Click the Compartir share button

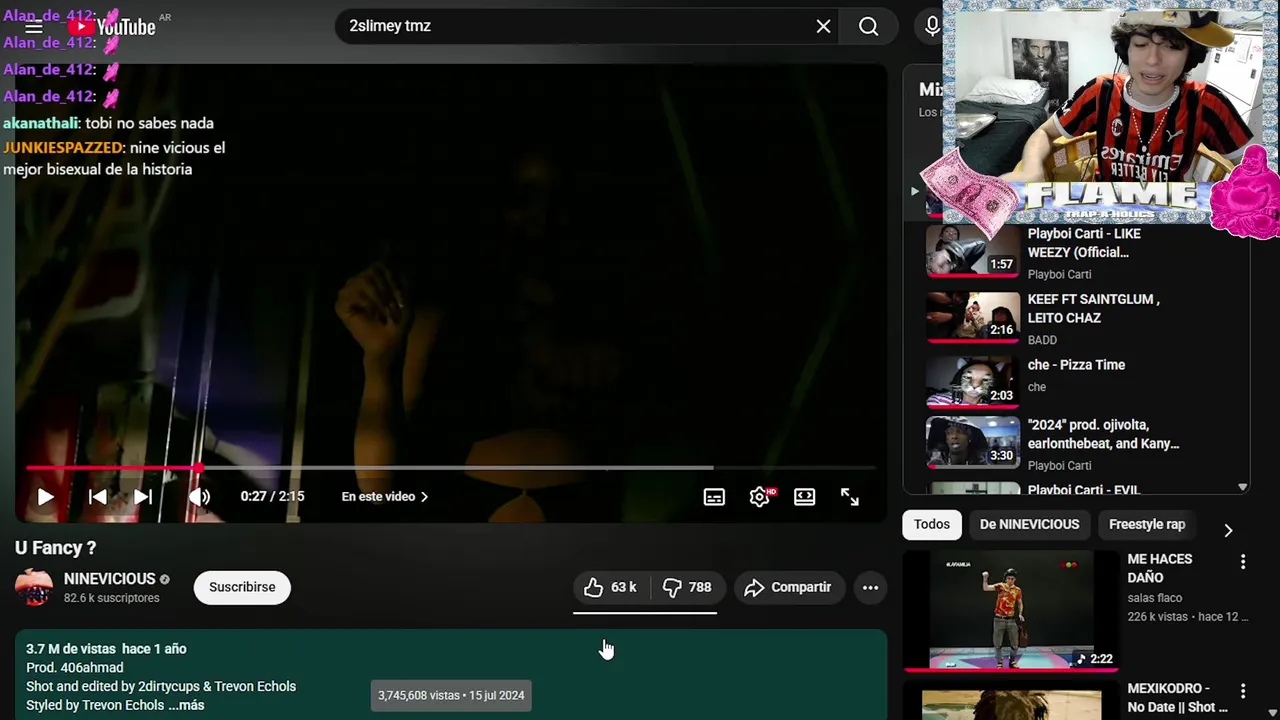click(x=788, y=587)
